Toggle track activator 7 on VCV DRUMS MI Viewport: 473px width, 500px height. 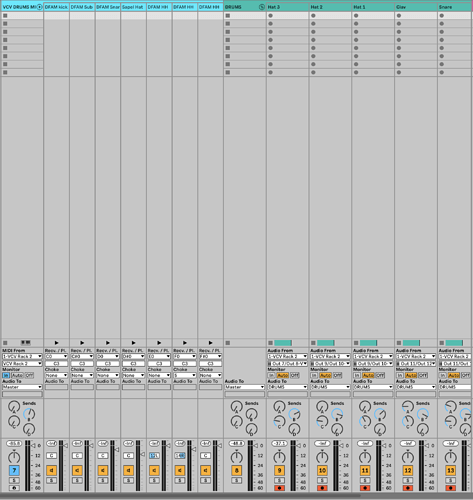pos(14,471)
